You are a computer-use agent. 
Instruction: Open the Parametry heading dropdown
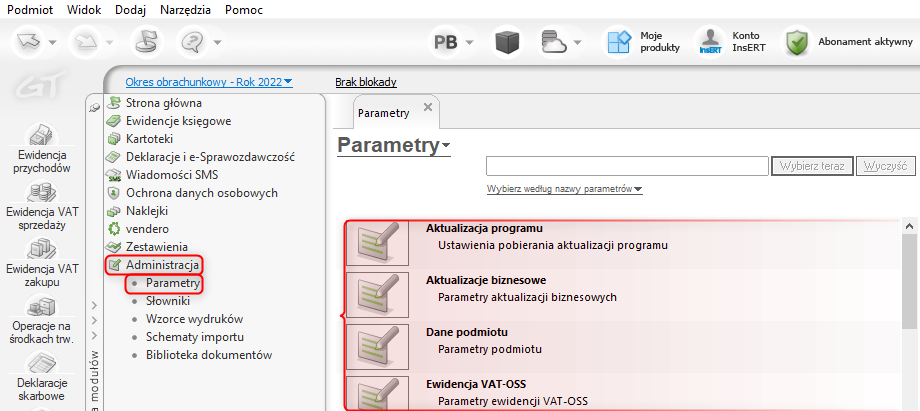pos(446,146)
